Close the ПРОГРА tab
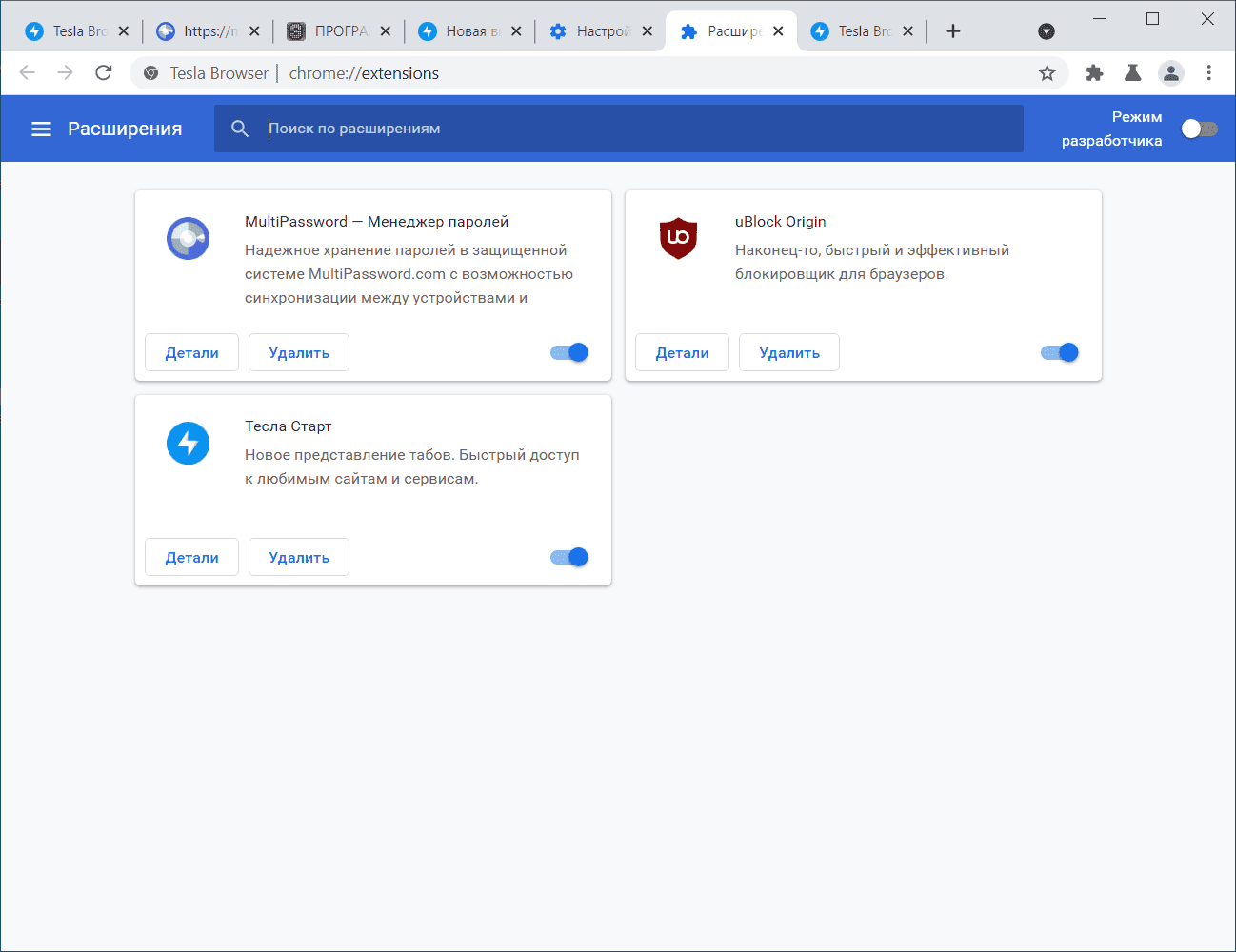 (385, 31)
